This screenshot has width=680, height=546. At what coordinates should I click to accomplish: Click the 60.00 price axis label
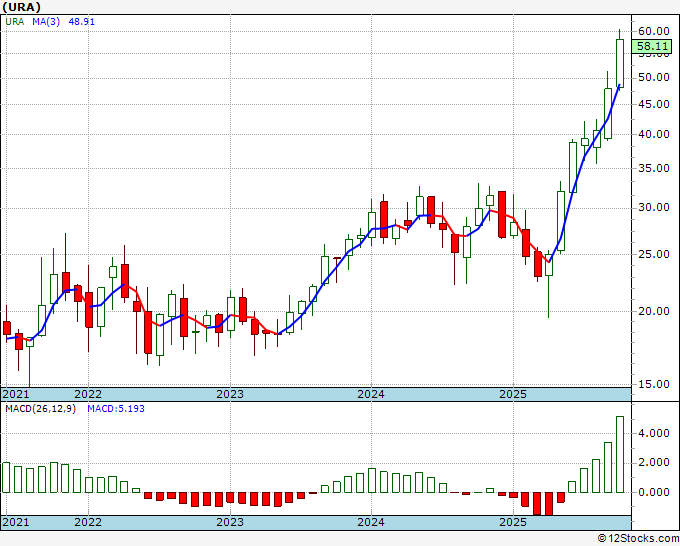(x=654, y=31)
